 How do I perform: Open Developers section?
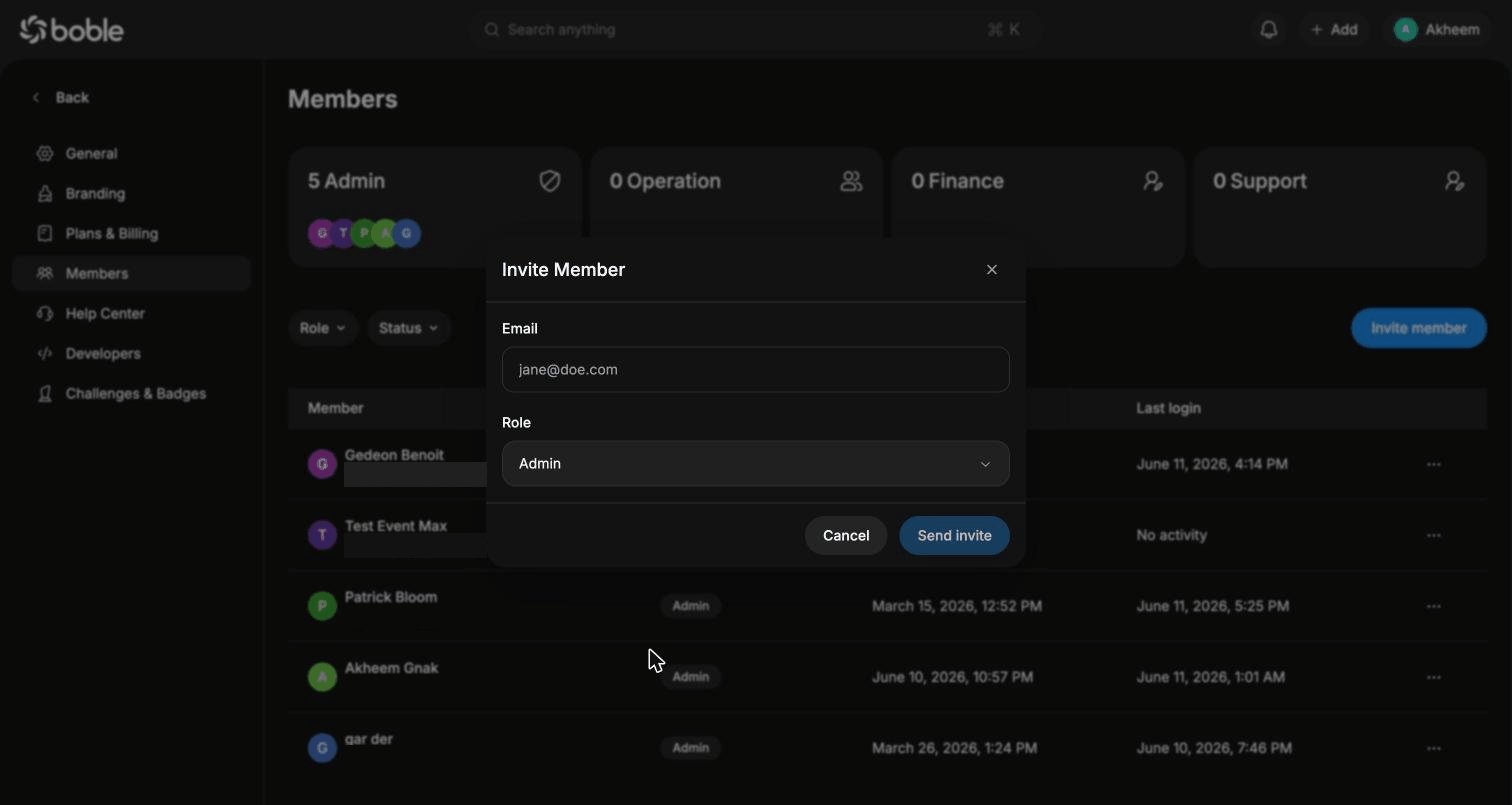131,354
